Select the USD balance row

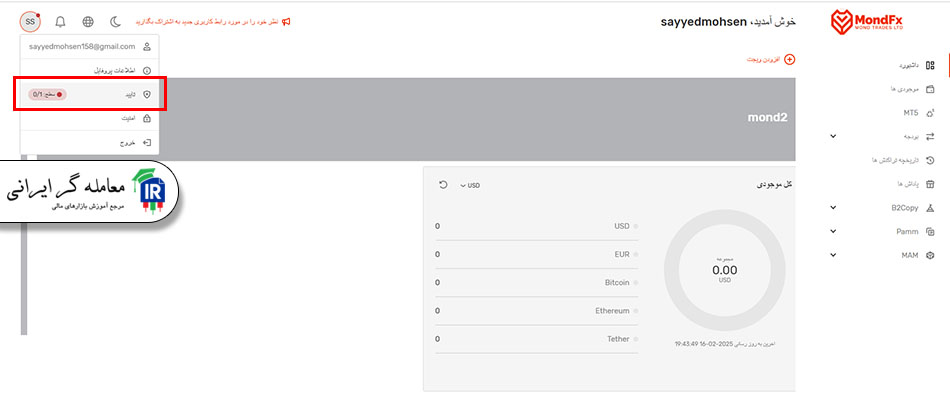click(536, 226)
